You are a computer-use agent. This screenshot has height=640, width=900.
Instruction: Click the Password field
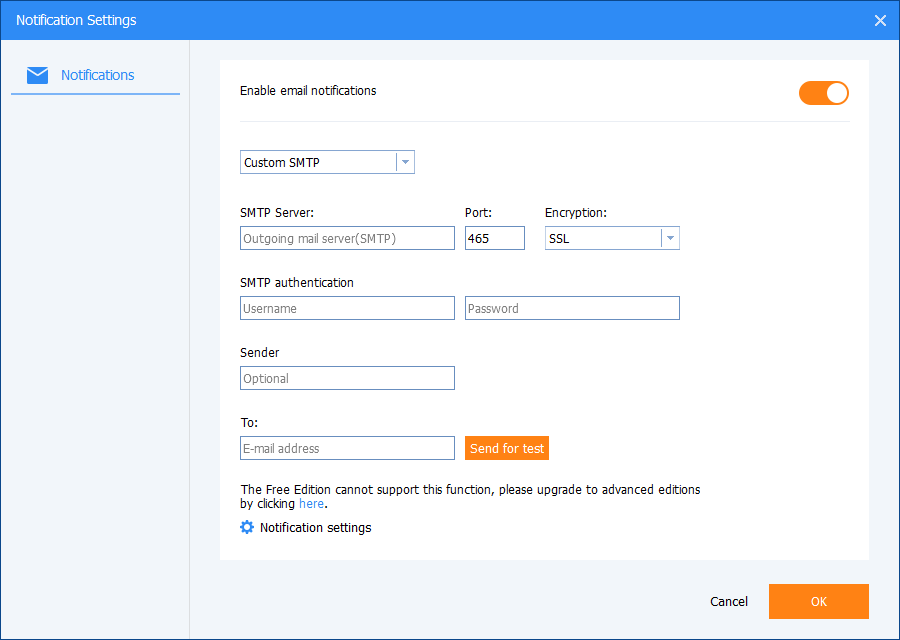(572, 308)
